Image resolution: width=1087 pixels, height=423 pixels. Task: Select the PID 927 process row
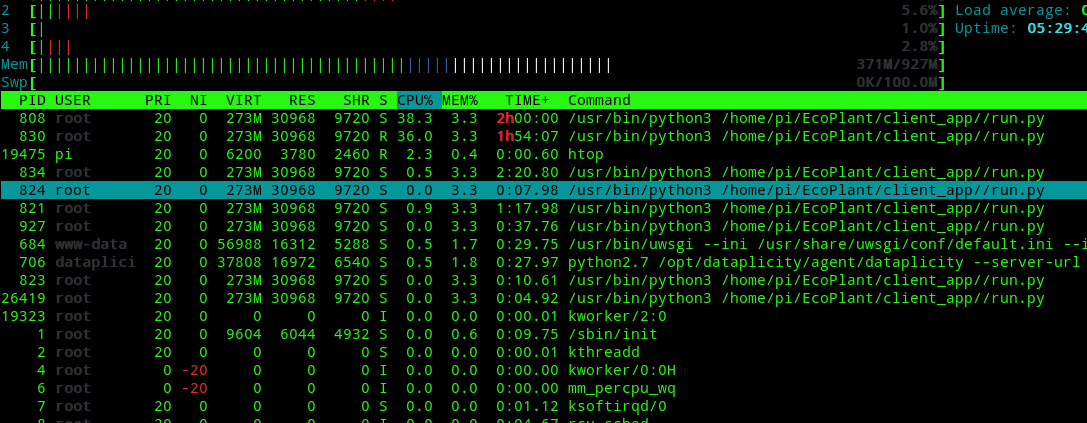point(544,226)
